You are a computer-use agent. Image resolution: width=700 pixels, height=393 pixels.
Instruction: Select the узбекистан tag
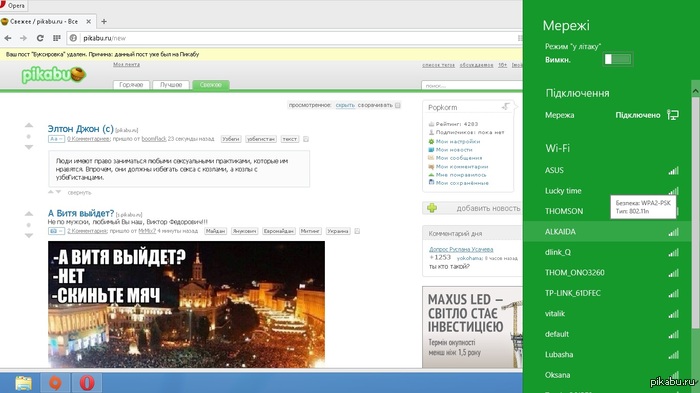tap(261, 139)
